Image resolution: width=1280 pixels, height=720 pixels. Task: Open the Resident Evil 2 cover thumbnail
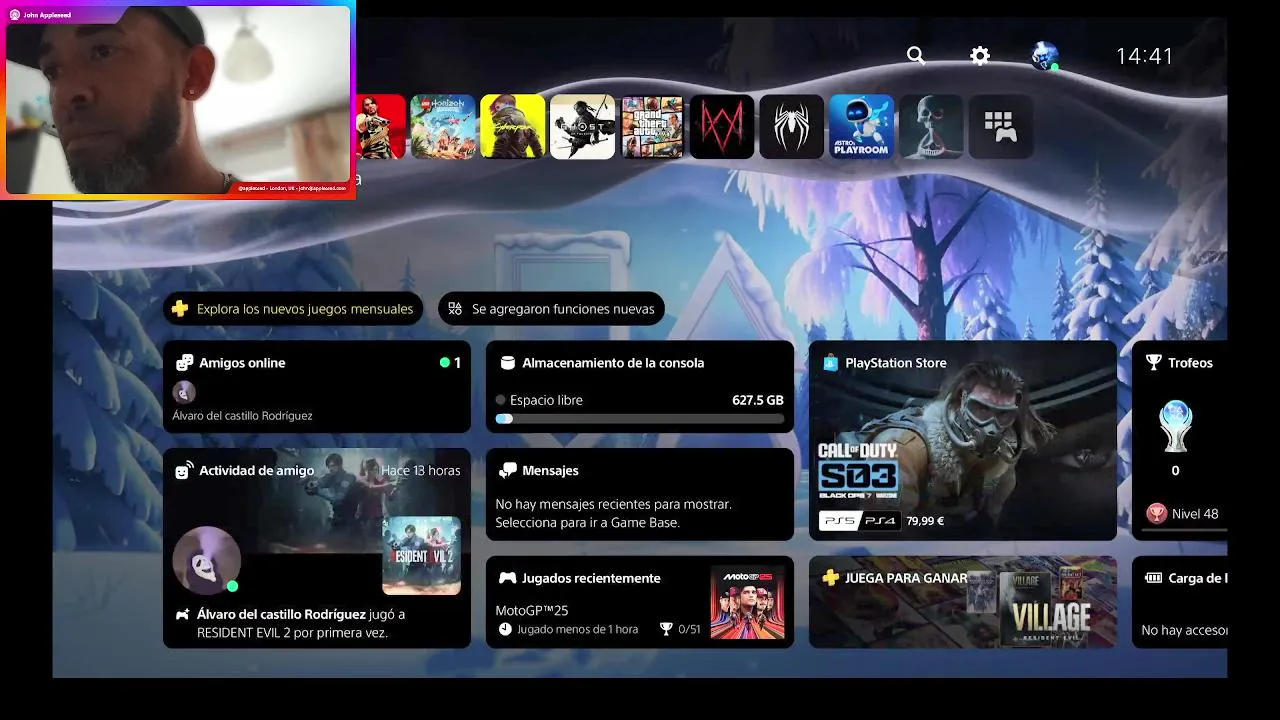[x=421, y=556]
